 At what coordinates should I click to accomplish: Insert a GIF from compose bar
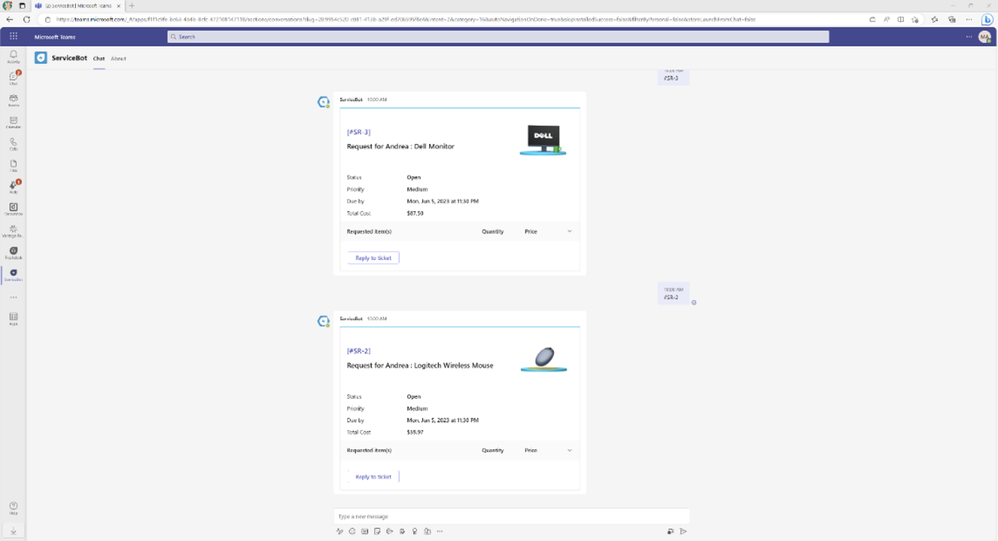pyautogui.click(x=365, y=531)
